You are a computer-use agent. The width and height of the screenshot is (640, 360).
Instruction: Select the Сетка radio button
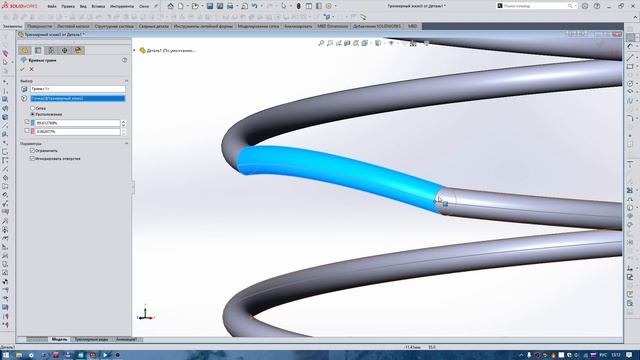(33, 108)
